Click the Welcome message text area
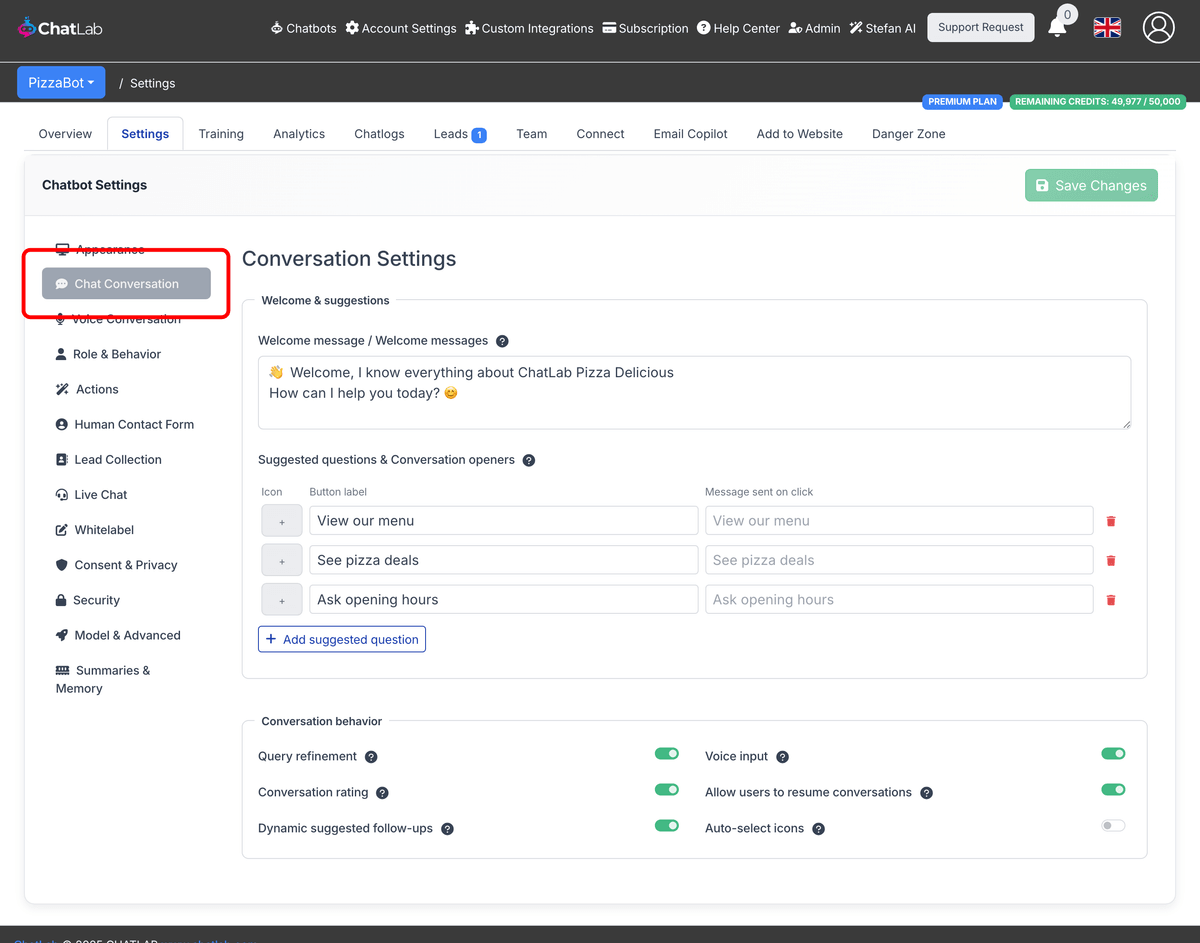 coord(694,393)
